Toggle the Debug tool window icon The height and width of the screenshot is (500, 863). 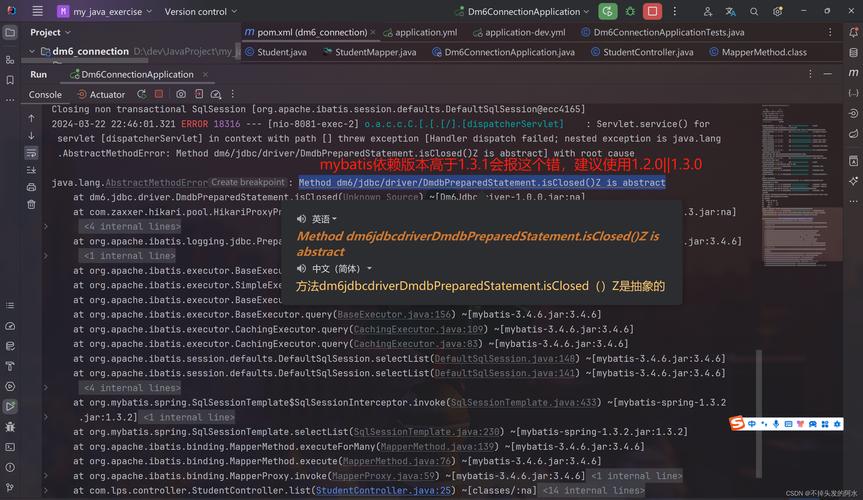pos(11,427)
